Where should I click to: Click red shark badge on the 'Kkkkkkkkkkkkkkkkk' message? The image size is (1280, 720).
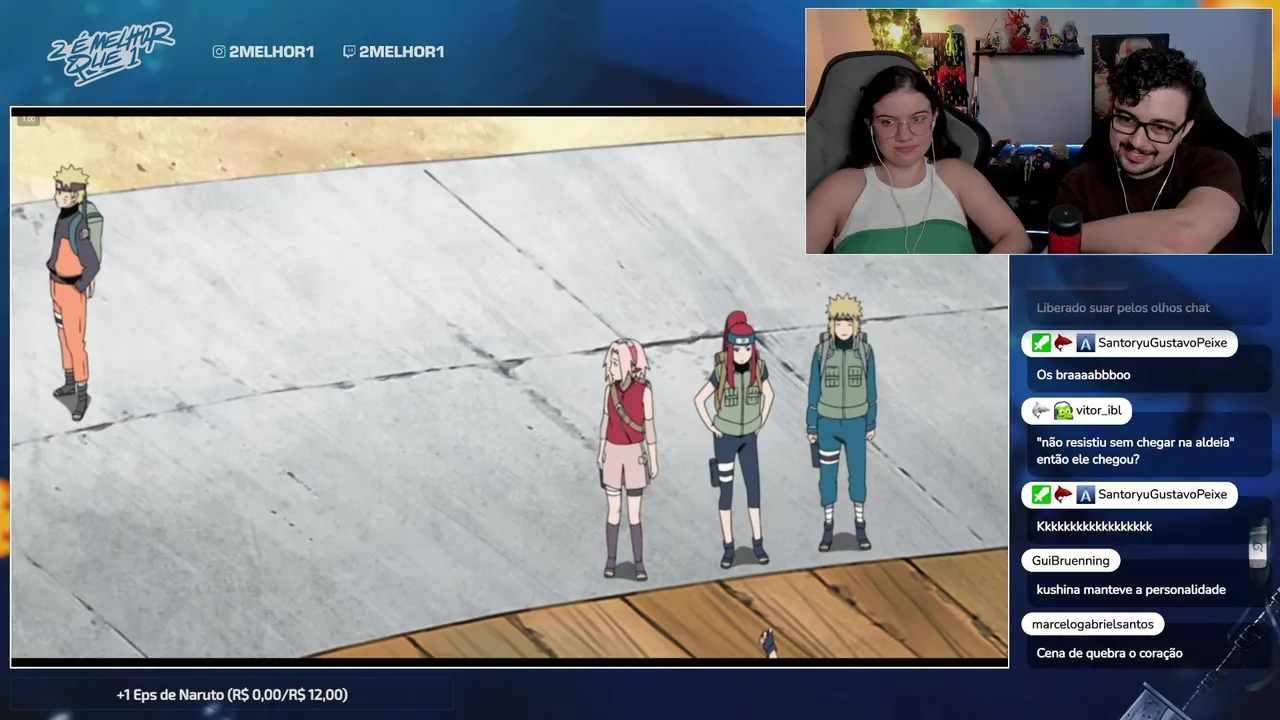[1063, 495]
